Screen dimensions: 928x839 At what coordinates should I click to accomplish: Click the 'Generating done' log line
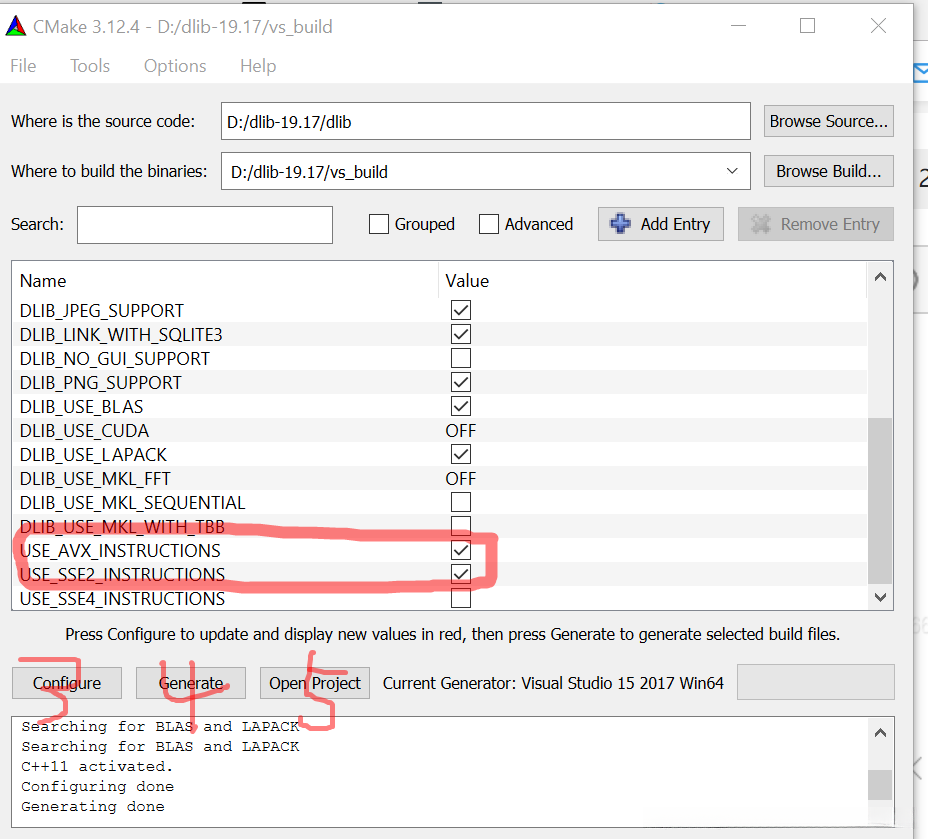tap(93, 806)
